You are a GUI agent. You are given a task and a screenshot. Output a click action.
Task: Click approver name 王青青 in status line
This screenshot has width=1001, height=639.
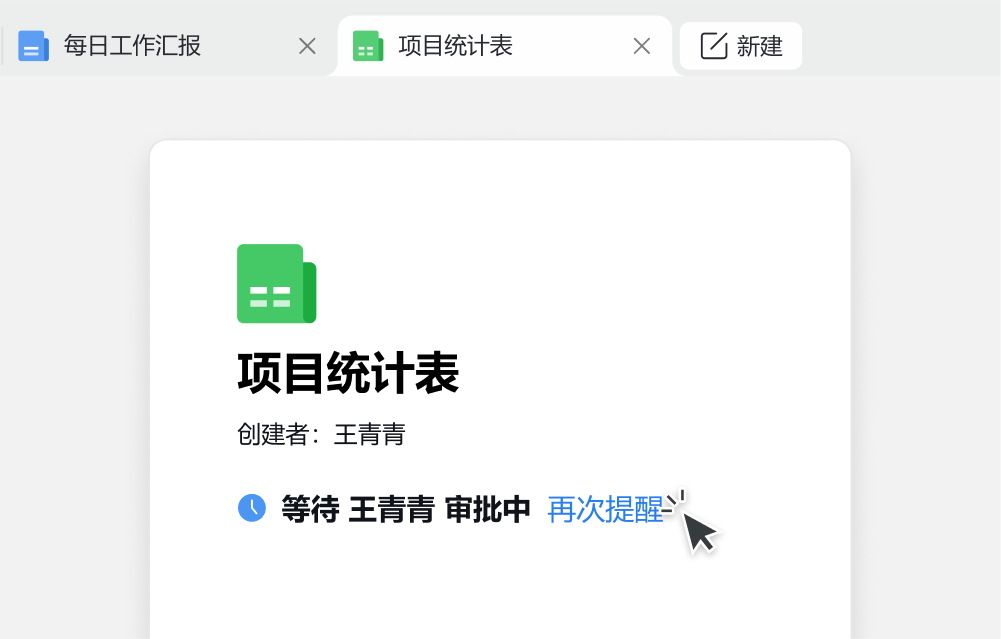coord(392,509)
